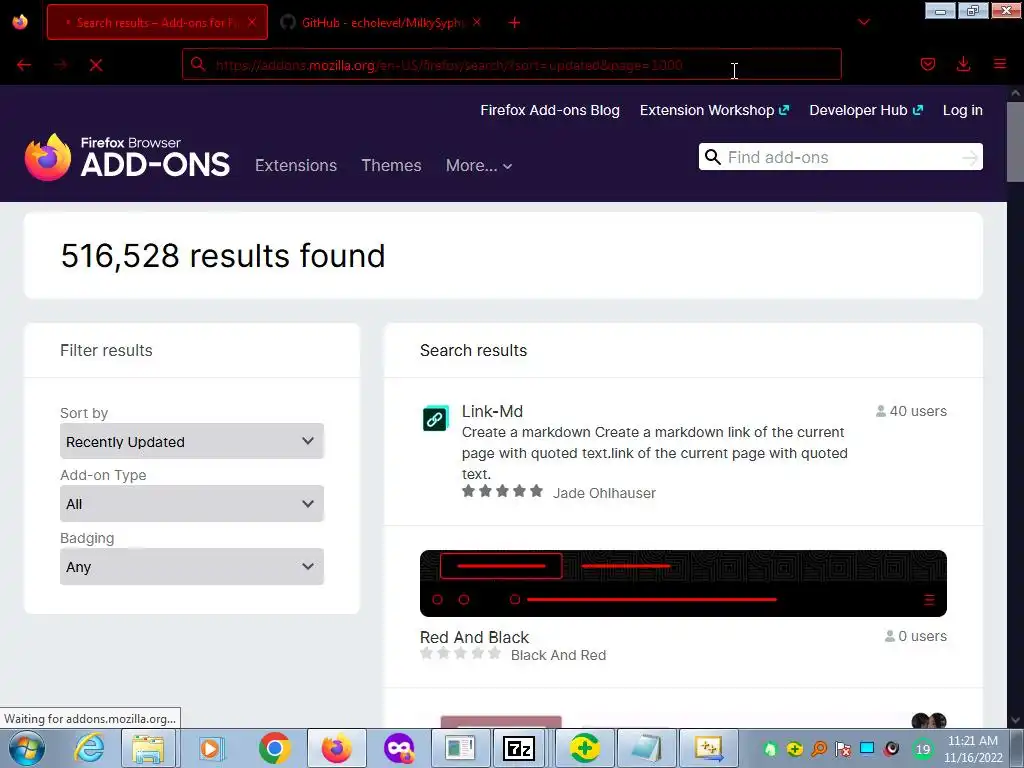The image size is (1024, 768).
Task: Open the Action Center flag tray icon
Action: [x=843, y=749]
